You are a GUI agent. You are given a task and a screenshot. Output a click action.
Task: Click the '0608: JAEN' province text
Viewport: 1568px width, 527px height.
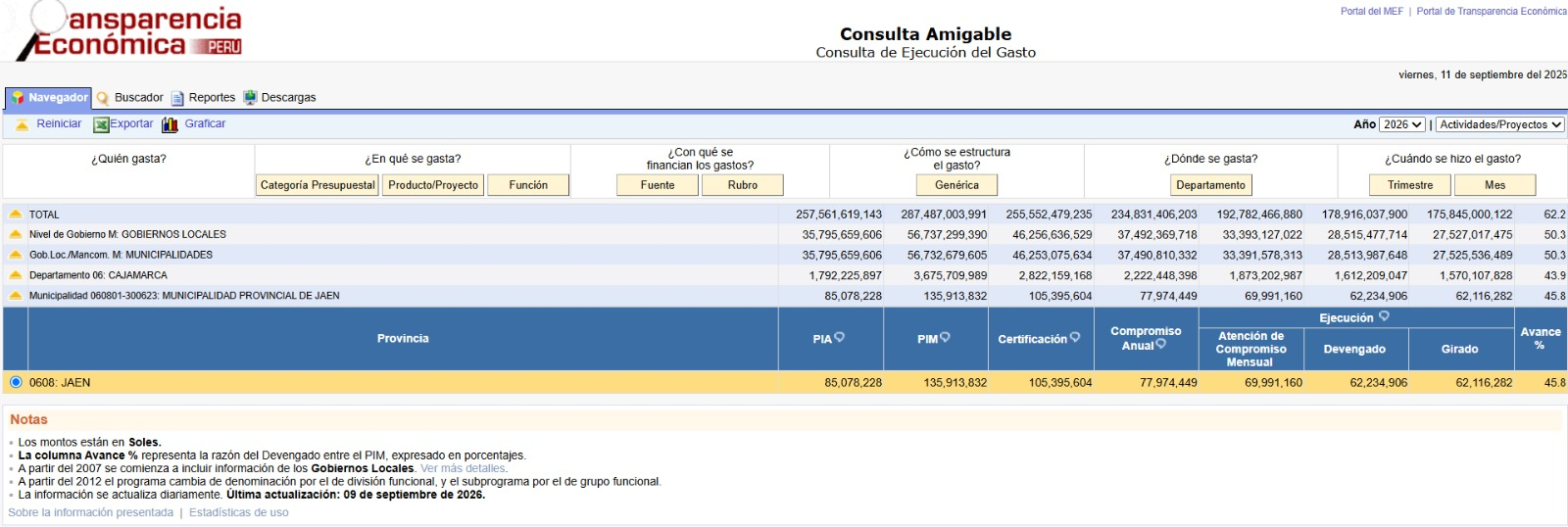point(60,383)
